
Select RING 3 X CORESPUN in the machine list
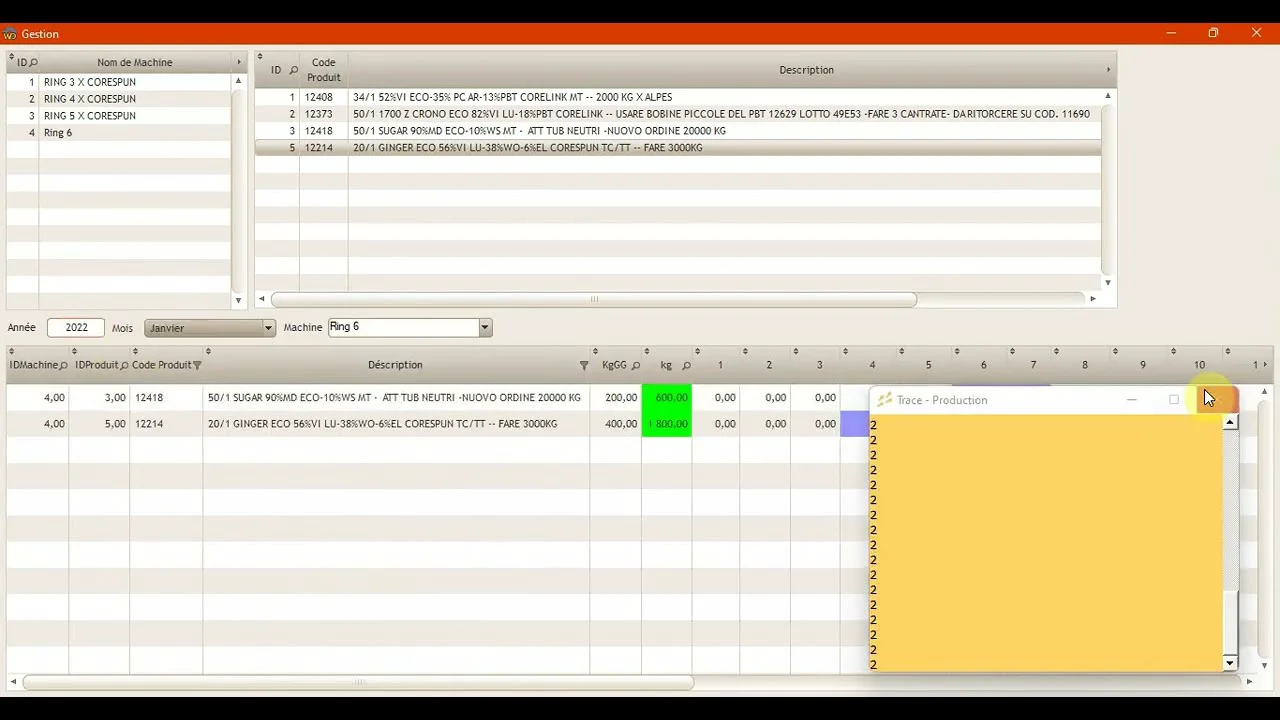click(90, 82)
